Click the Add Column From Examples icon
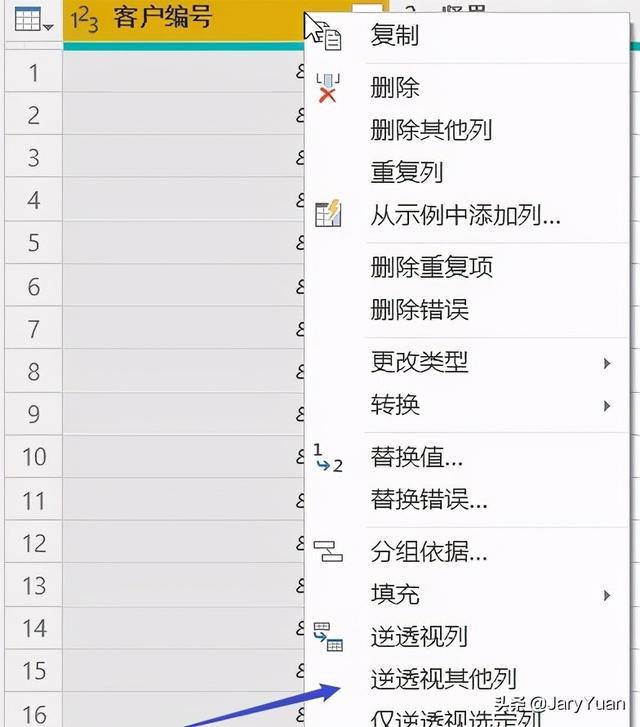The height and width of the screenshot is (727, 640). pyautogui.click(x=328, y=214)
